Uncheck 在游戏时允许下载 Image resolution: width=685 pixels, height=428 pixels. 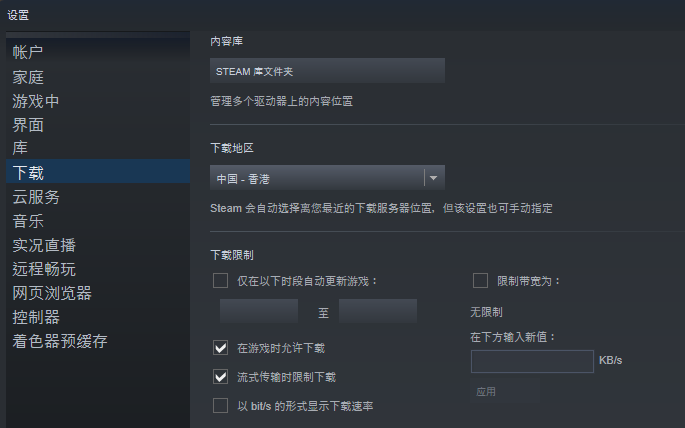(221, 348)
